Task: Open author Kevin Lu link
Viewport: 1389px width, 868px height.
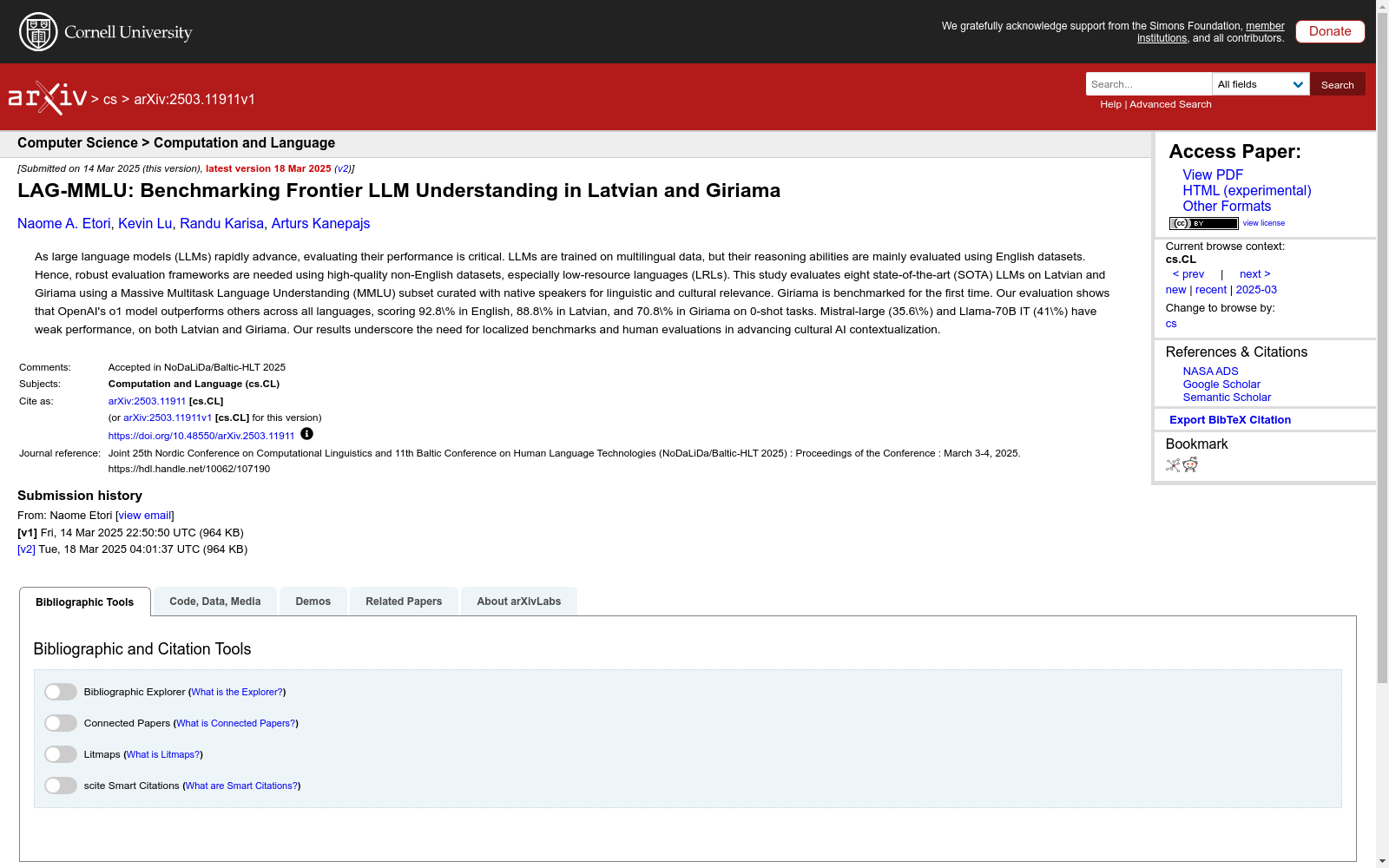Action: coord(145,224)
